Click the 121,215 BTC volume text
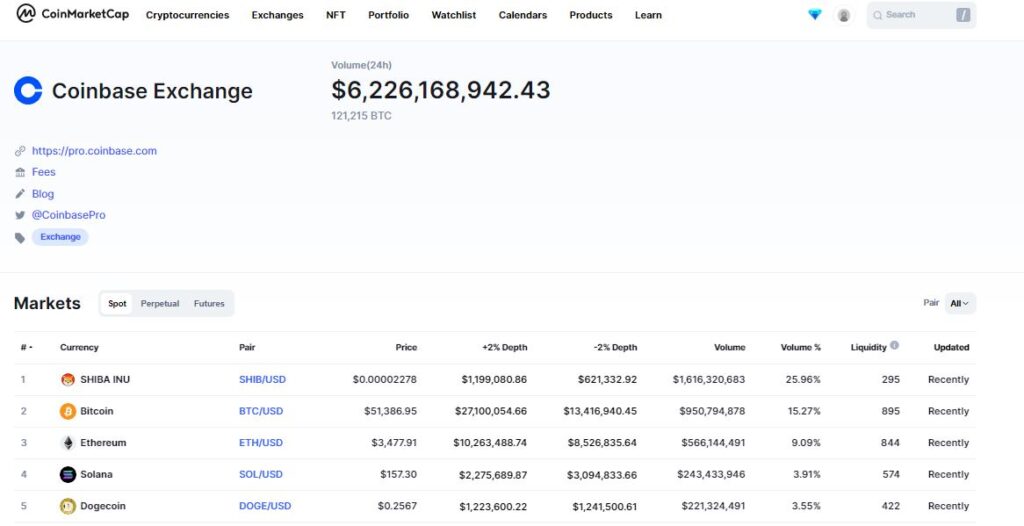Image resolution: width=1024 pixels, height=526 pixels. pyautogui.click(x=361, y=116)
